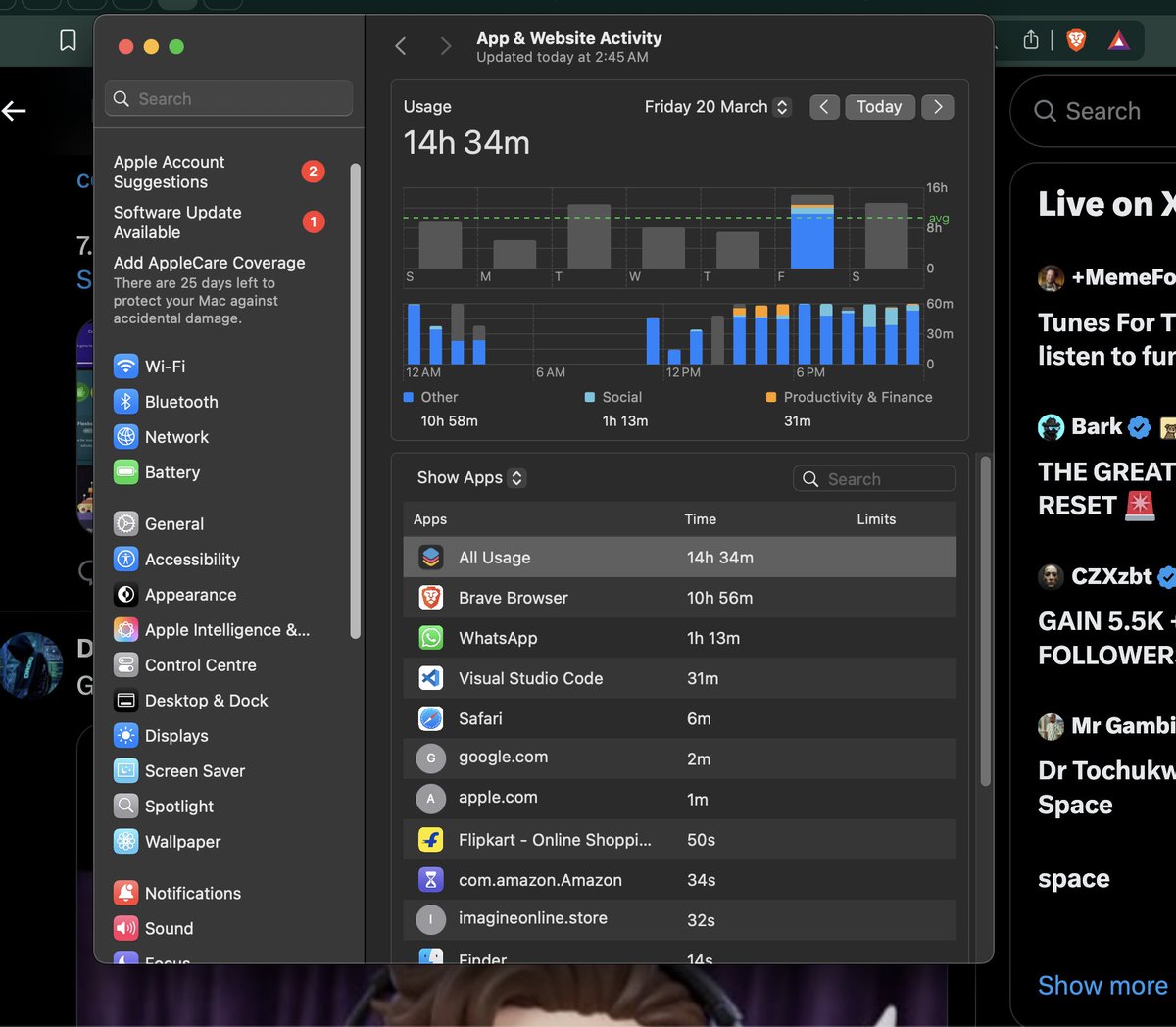Click the com.amazon.Amazon hourglass icon
The image size is (1176, 1027).
(x=431, y=880)
